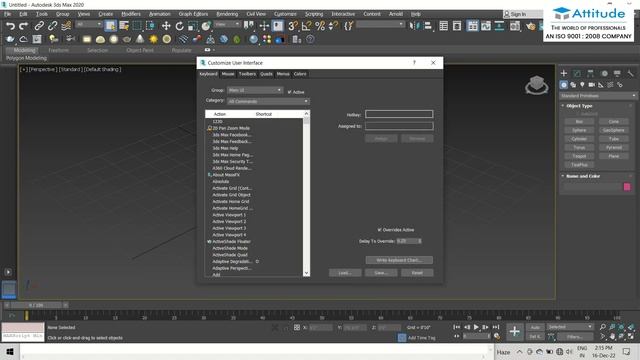This screenshot has width=640, height=360.
Task: Open the reference coordinate system View dropdown
Action: 227,24
